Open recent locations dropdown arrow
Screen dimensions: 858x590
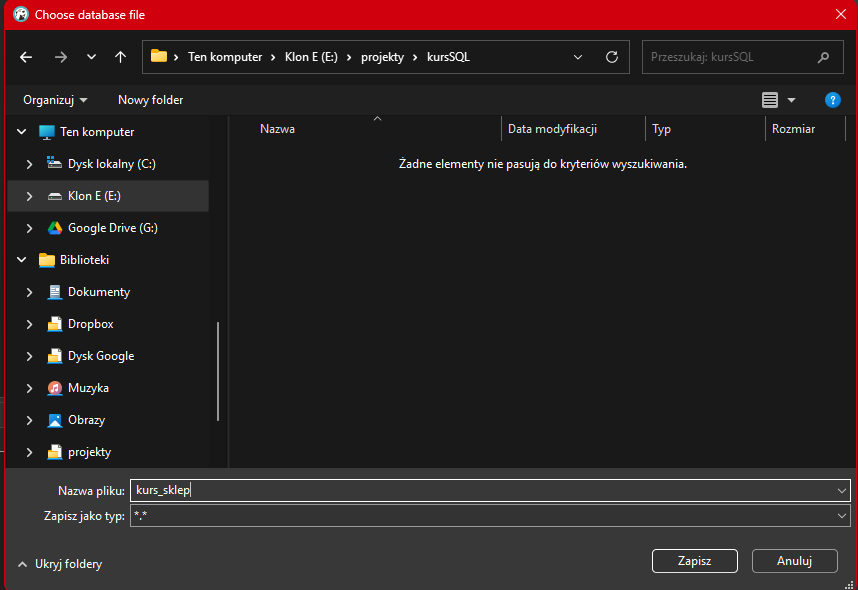pos(91,57)
